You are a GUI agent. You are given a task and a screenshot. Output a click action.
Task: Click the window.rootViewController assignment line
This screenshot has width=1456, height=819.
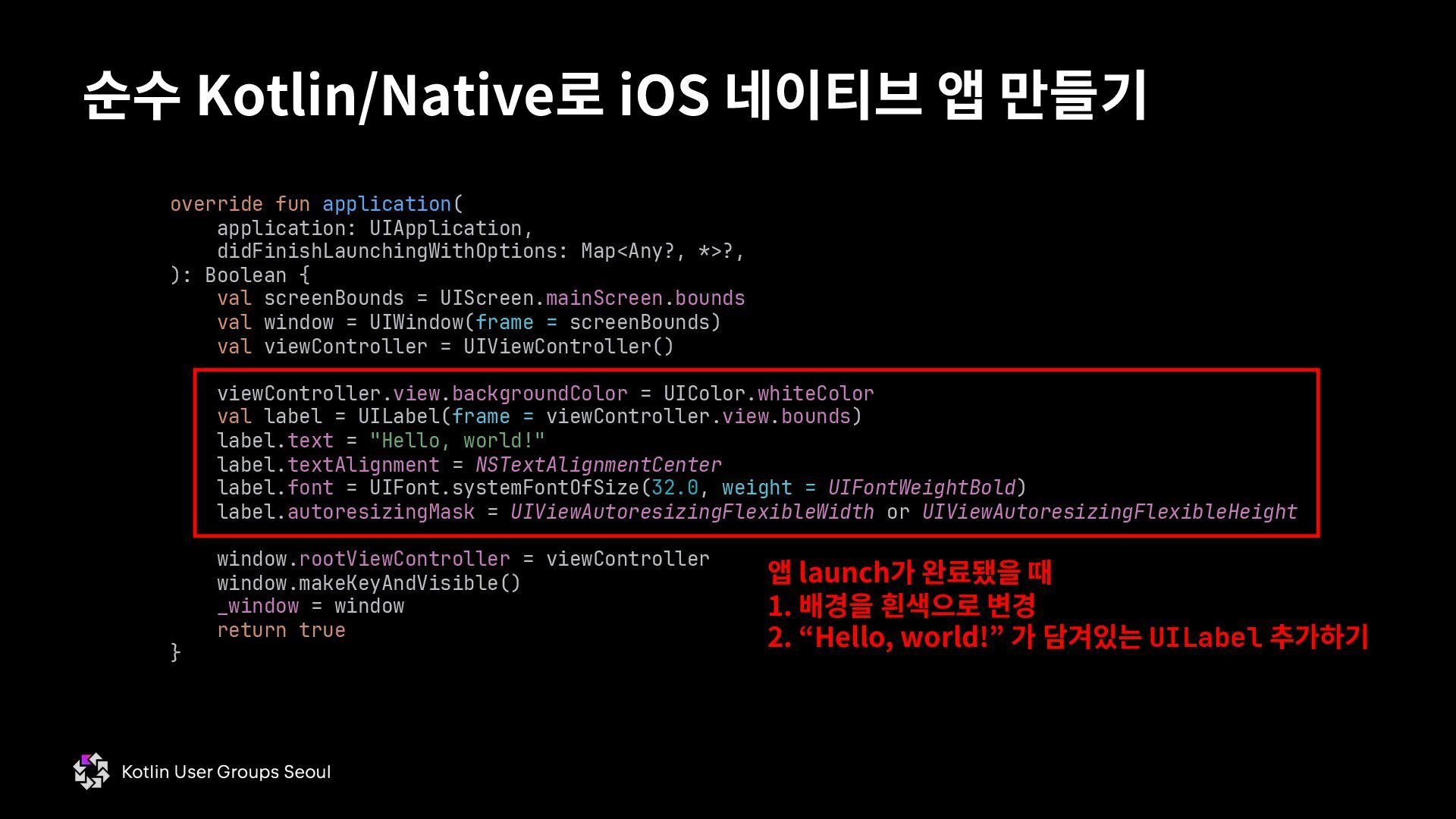(x=463, y=559)
